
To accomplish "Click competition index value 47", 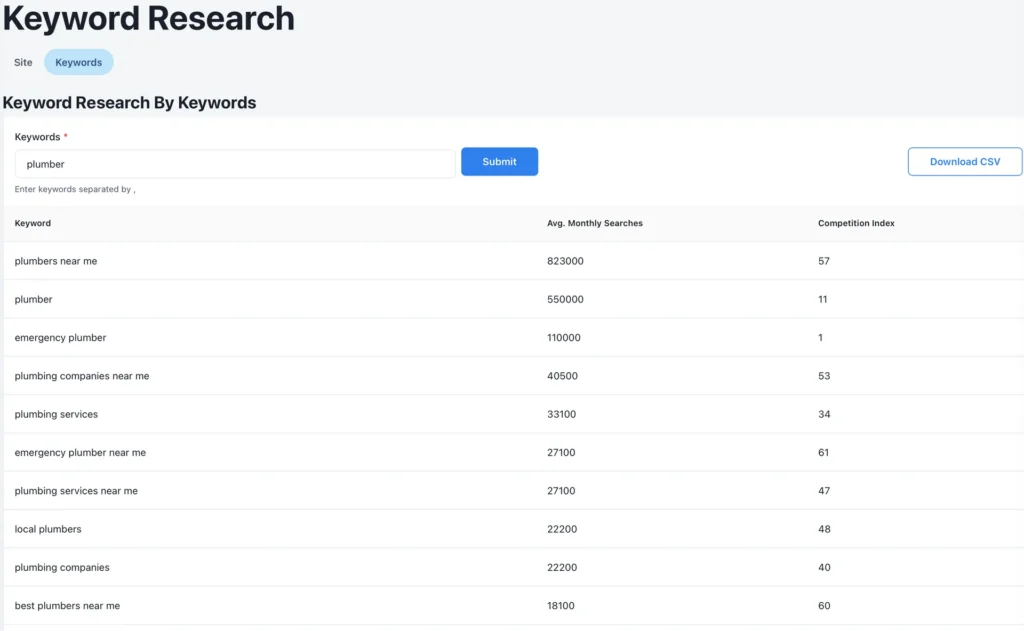I will (824, 491).
